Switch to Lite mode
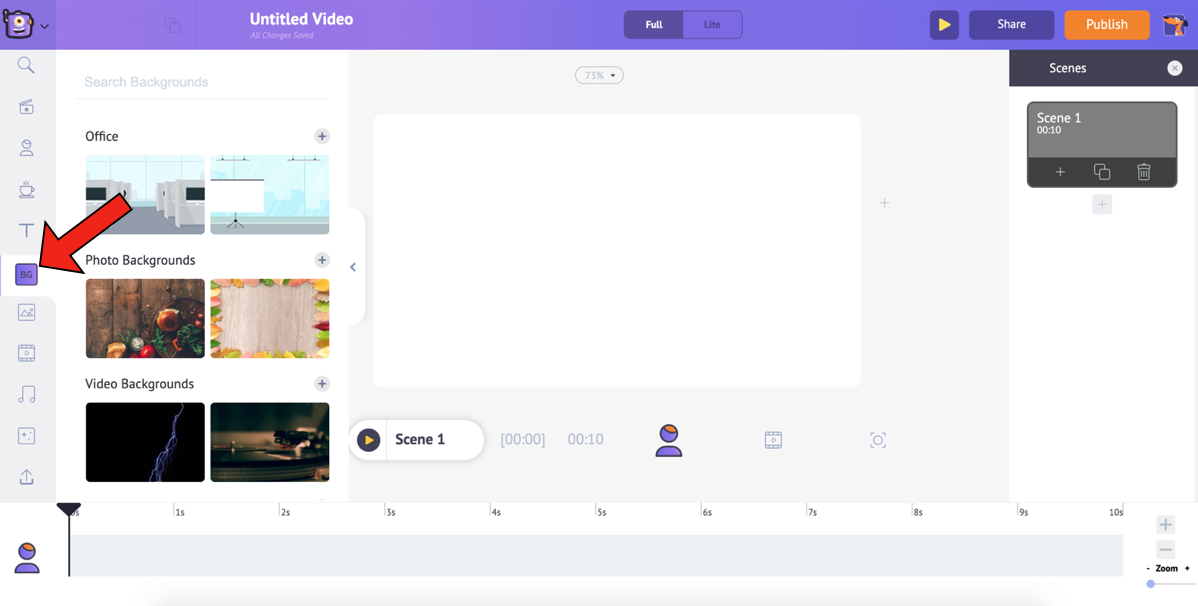Viewport: 1198px width, 606px height. point(712,24)
